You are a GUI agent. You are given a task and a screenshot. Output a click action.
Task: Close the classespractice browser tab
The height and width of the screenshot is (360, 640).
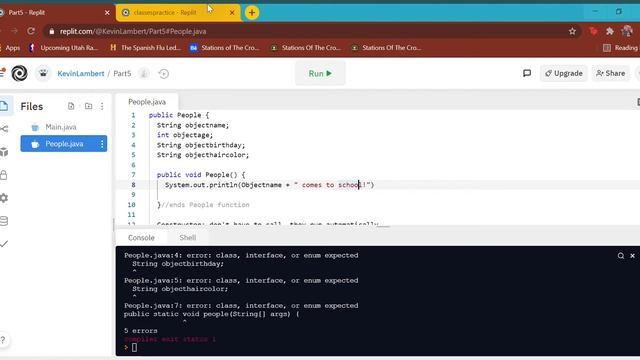[x=232, y=13]
